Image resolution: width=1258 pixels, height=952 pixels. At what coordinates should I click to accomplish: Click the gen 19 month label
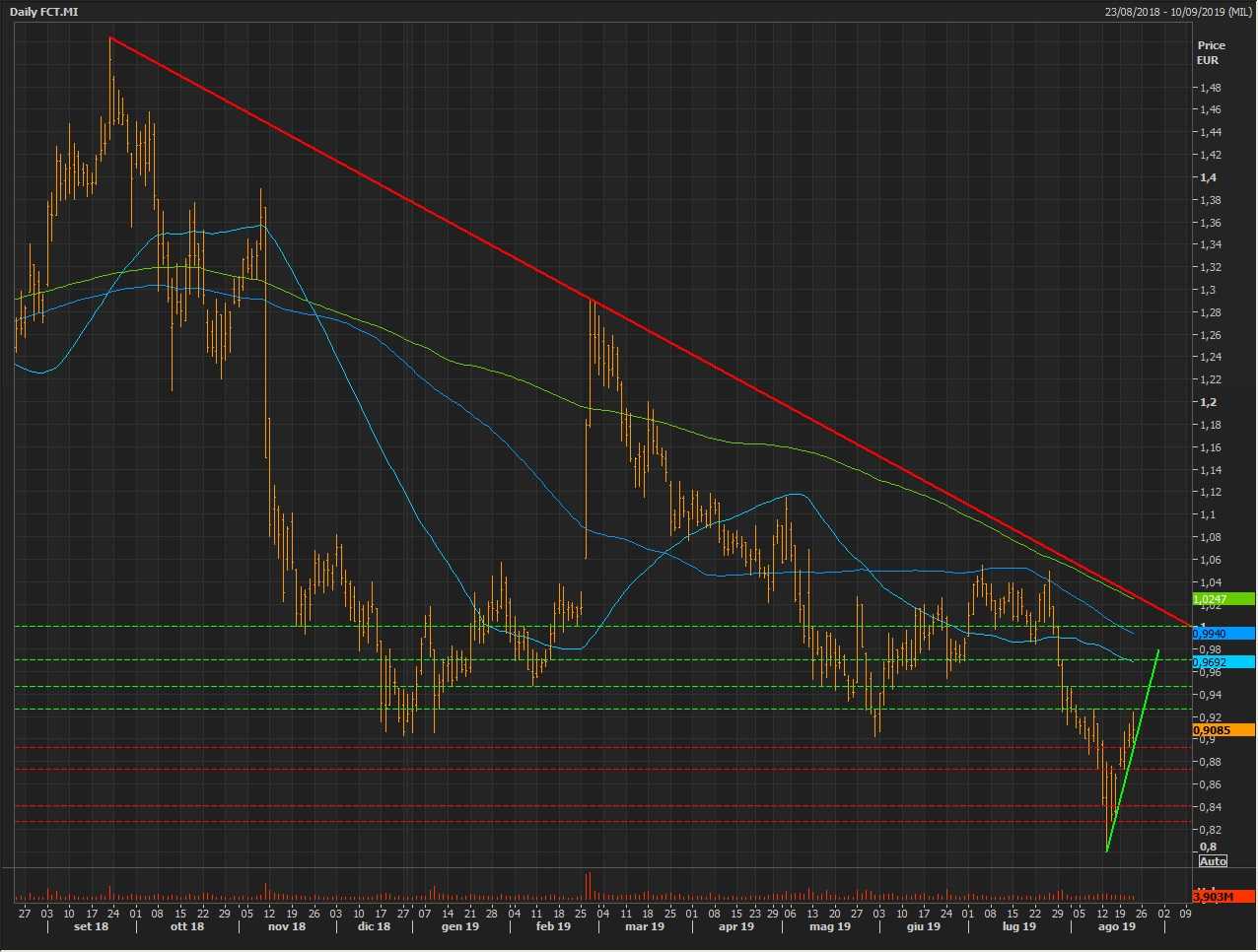(460, 926)
